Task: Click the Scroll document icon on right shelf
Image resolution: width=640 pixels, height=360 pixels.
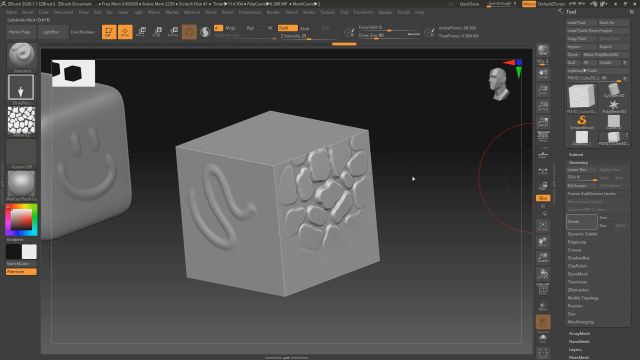Action: [x=543, y=73]
